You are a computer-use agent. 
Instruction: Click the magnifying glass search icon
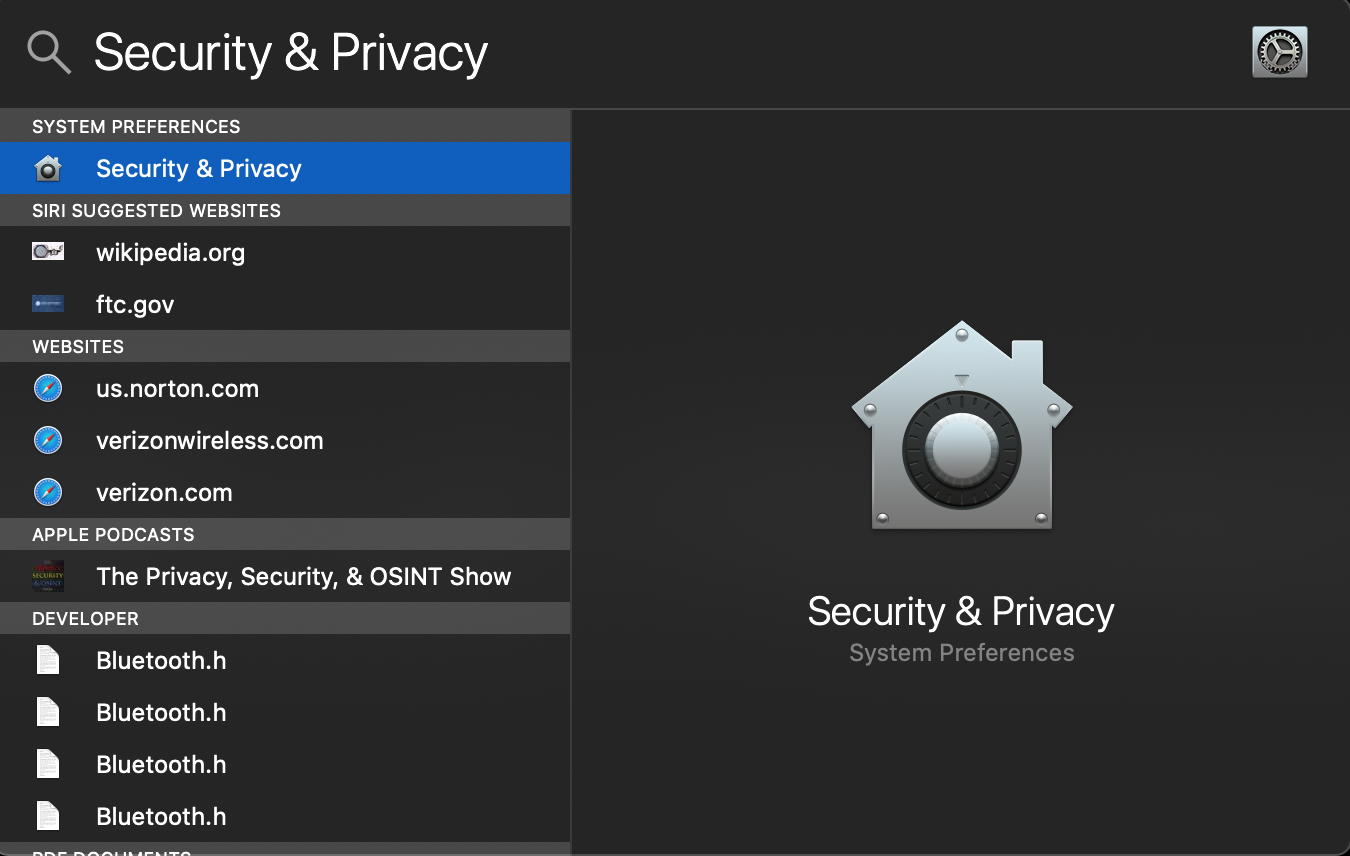pos(49,52)
